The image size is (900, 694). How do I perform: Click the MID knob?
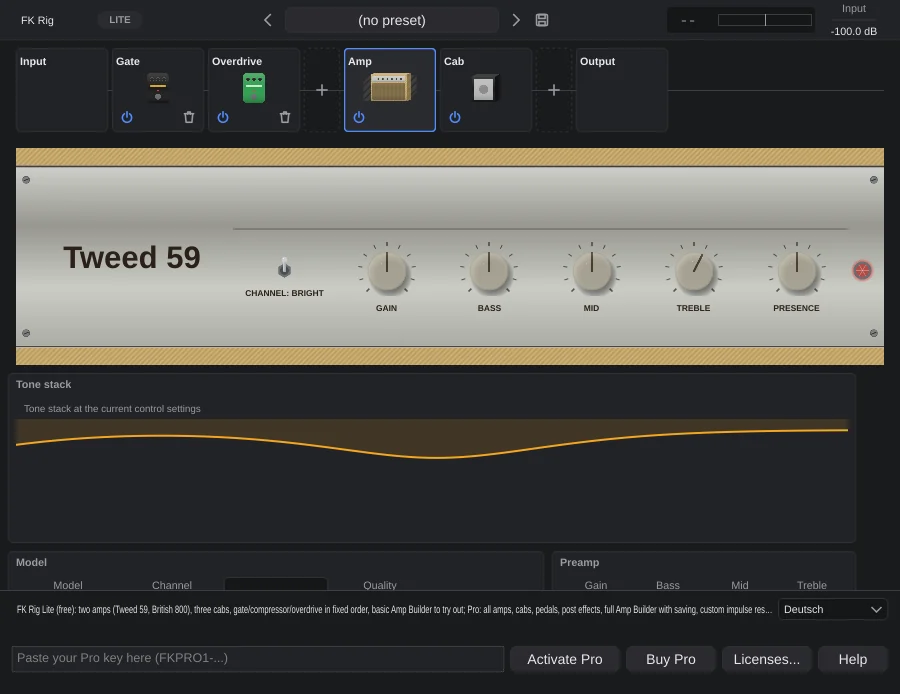(x=592, y=271)
